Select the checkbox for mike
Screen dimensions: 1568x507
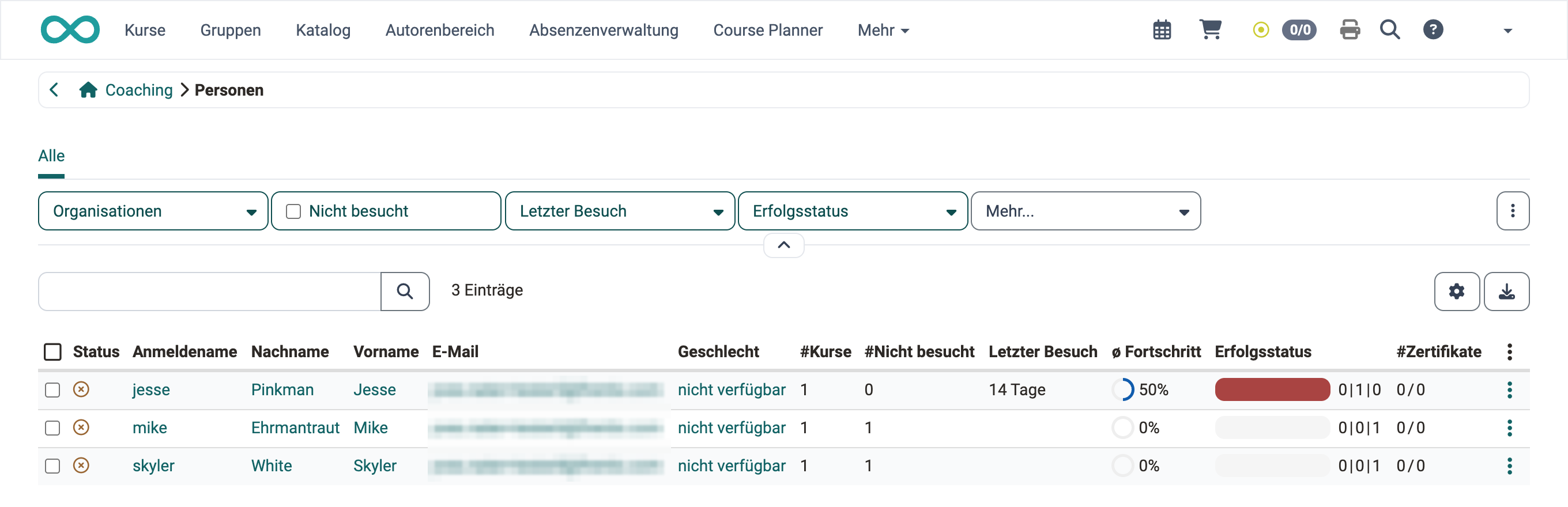click(53, 429)
